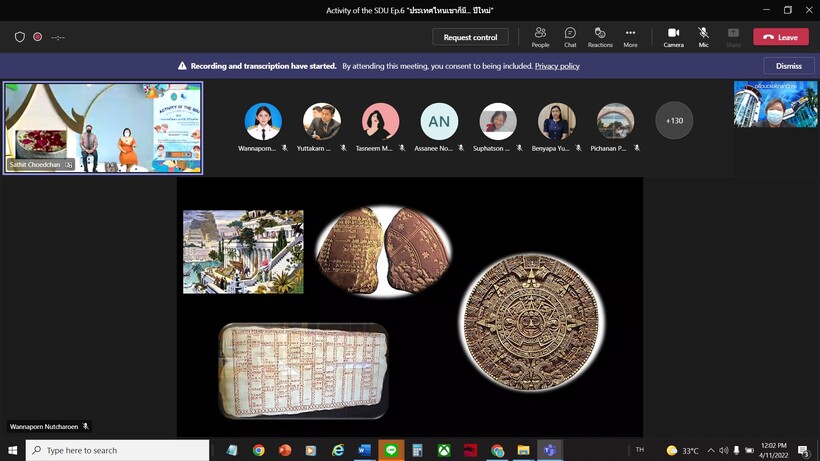Viewport: 820px width, 461px height.
Task: Open media player taskbar icon
Action: click(311, 450)
